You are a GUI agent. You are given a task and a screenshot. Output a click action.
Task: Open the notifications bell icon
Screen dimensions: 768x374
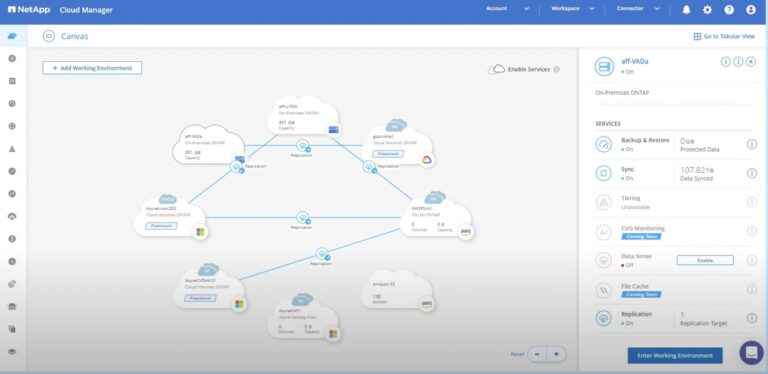click(x=686, y=10)
